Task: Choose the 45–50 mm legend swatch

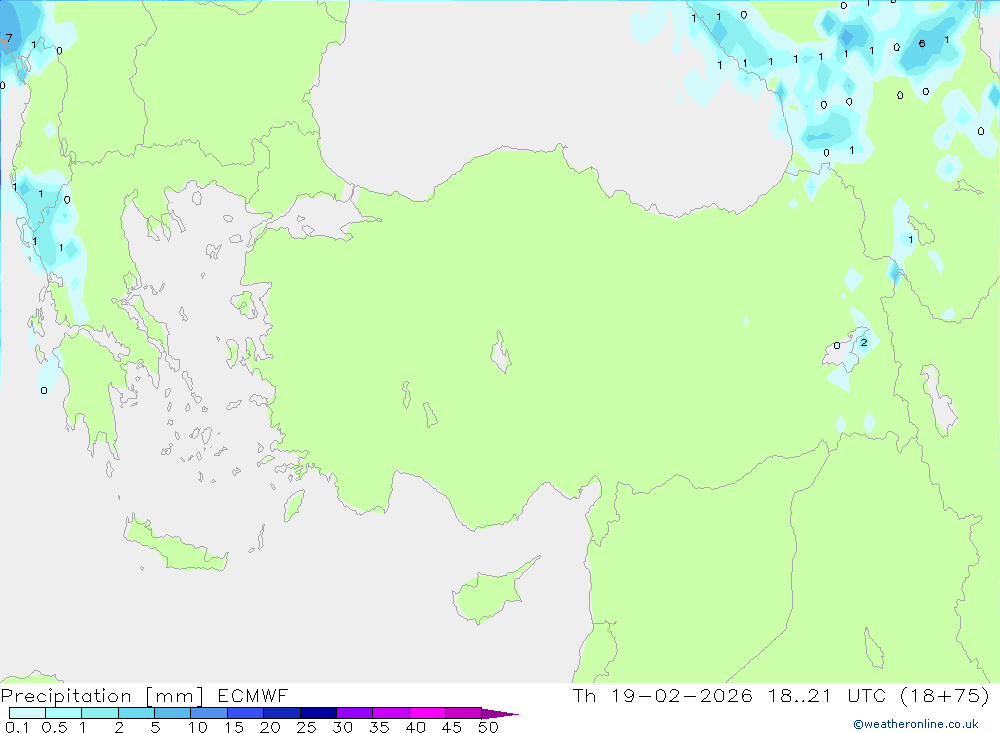Action: pyautogui.click(x=464, y=713)
